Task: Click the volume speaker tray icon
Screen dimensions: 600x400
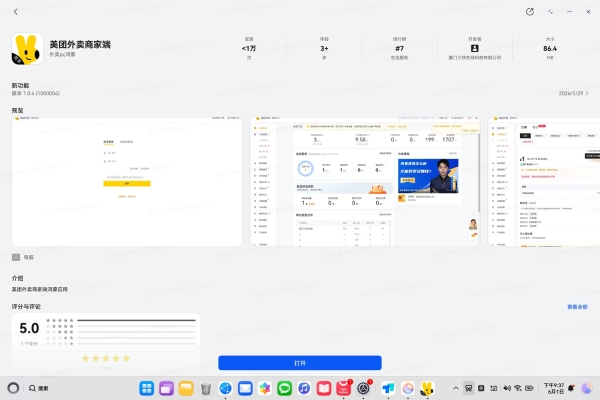Action: 507,388
